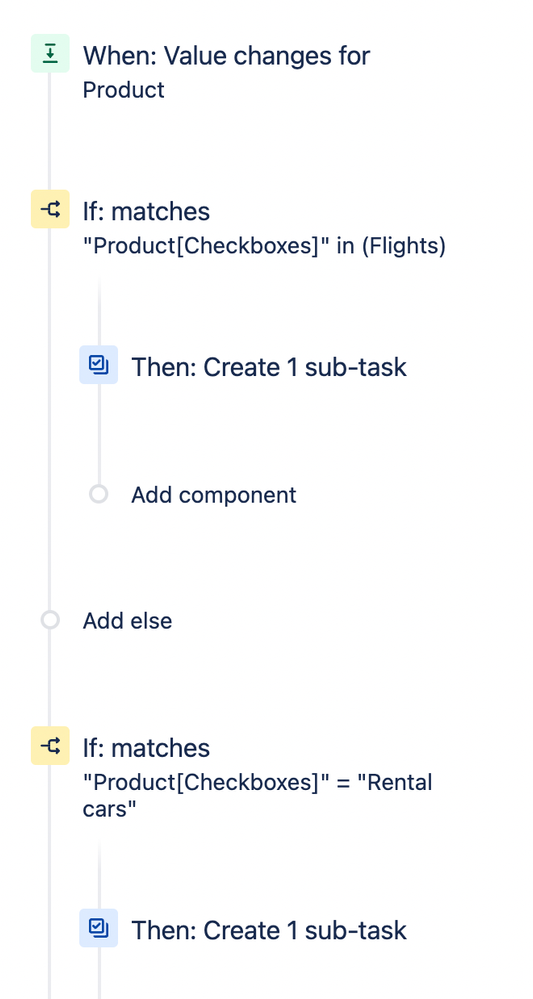Click the blue sub-task icon under Flights condition
The height and width of the screenshot is (999, 533).
tap(99, 364)
